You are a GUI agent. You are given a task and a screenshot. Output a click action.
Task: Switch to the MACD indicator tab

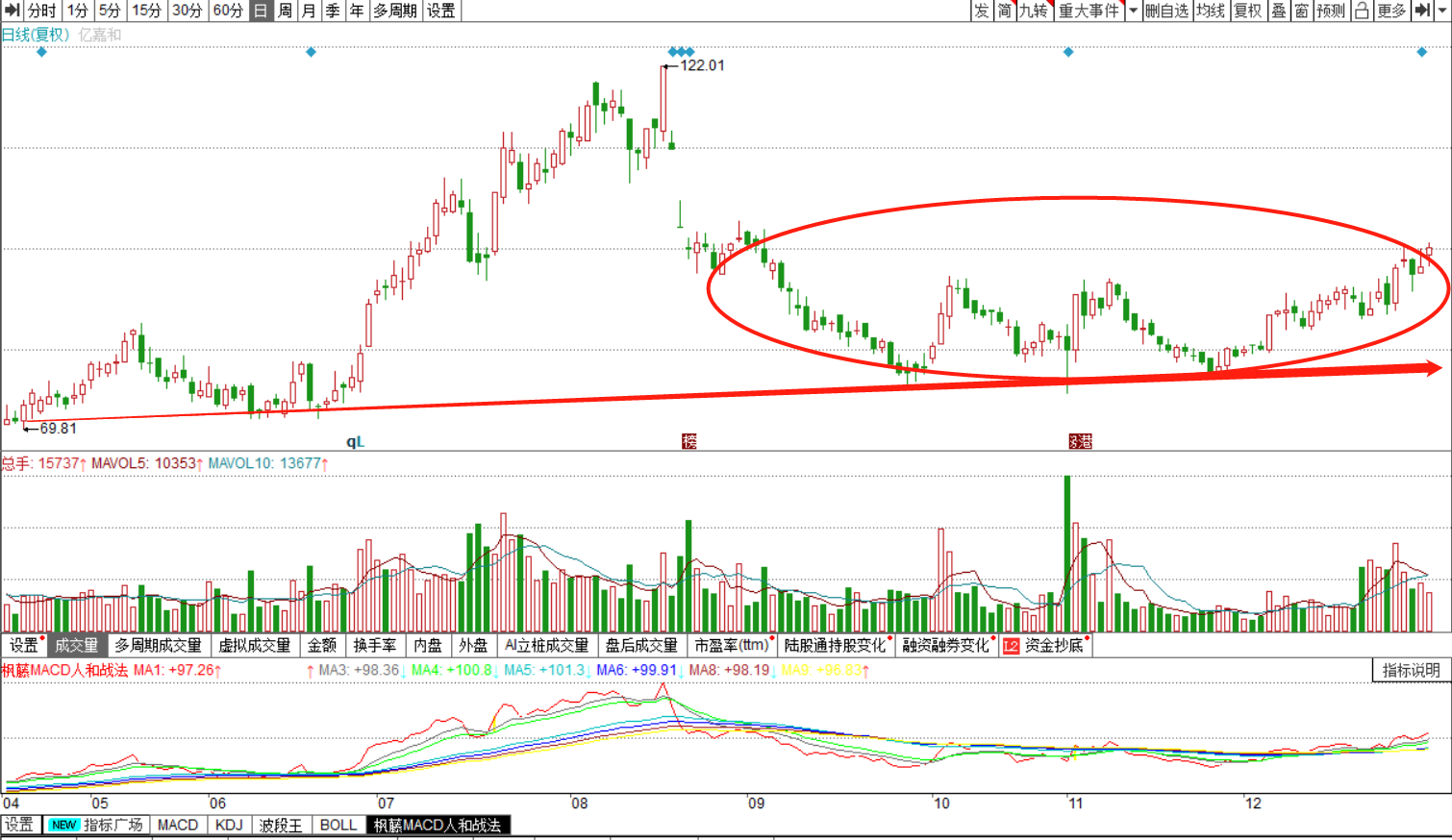[x=178, y=825]
